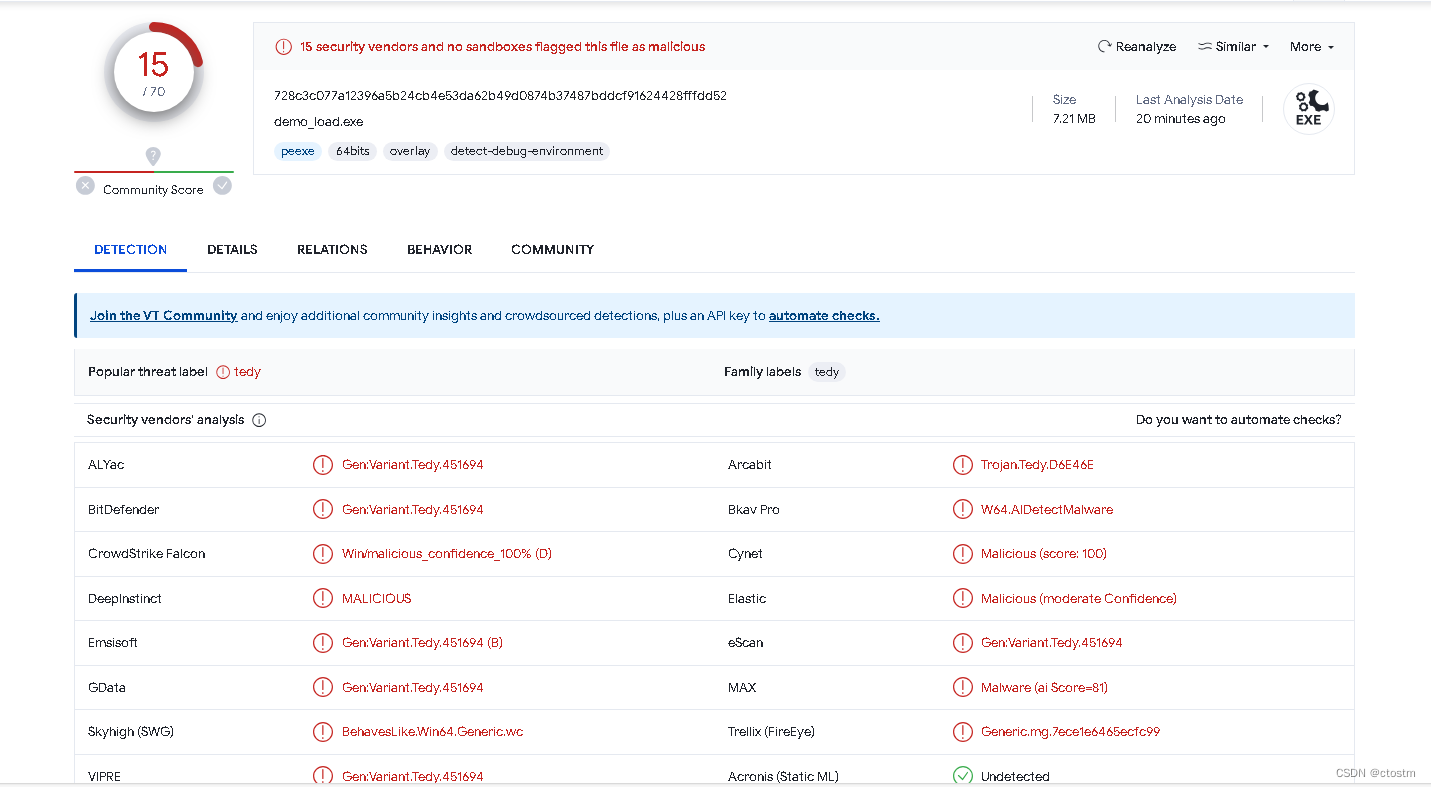Open the DETAILS tab

point(232,250)
